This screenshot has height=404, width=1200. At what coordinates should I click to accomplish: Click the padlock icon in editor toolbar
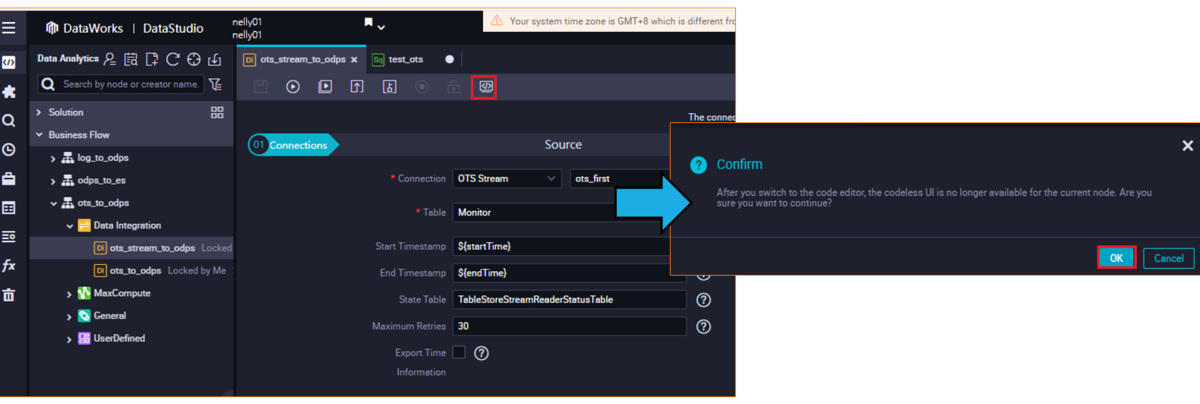click(453, 87)
